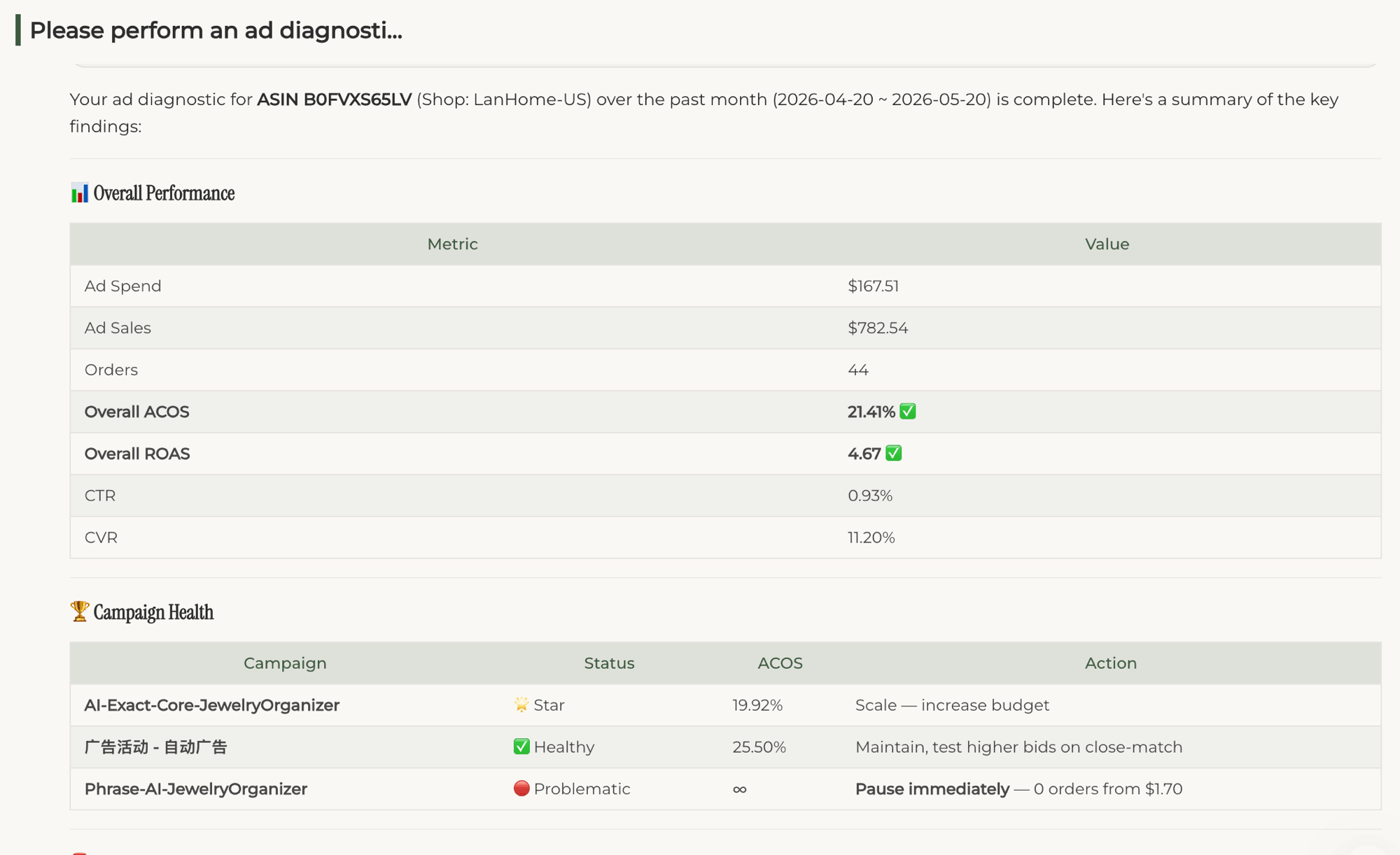1400x855 pixels.
Task: Click the Overall ACOS label
Action: (x=137, y=412)
